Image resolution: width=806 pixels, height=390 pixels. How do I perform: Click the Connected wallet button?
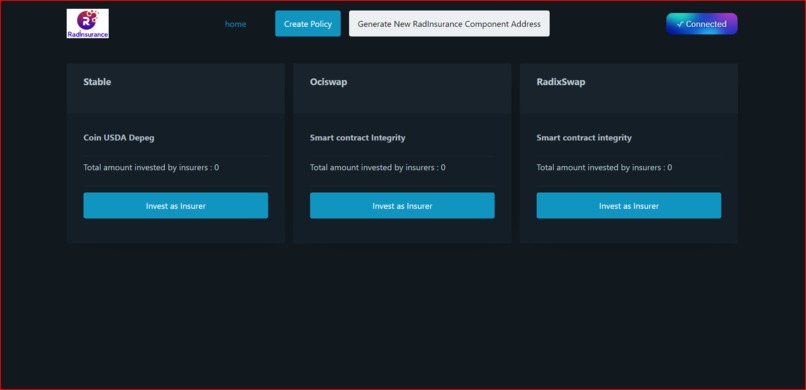point(702,24)
